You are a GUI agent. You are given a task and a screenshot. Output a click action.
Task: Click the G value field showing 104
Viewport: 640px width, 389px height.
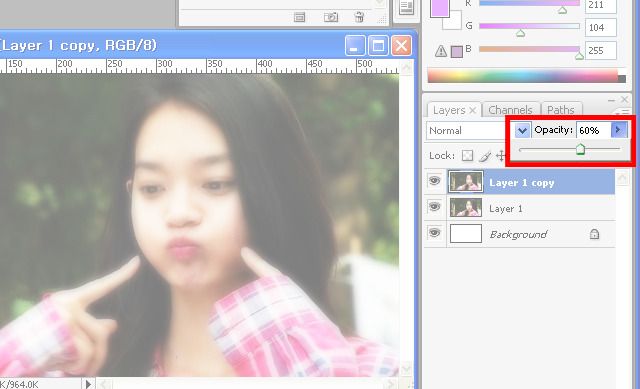(x=600, y=27)
